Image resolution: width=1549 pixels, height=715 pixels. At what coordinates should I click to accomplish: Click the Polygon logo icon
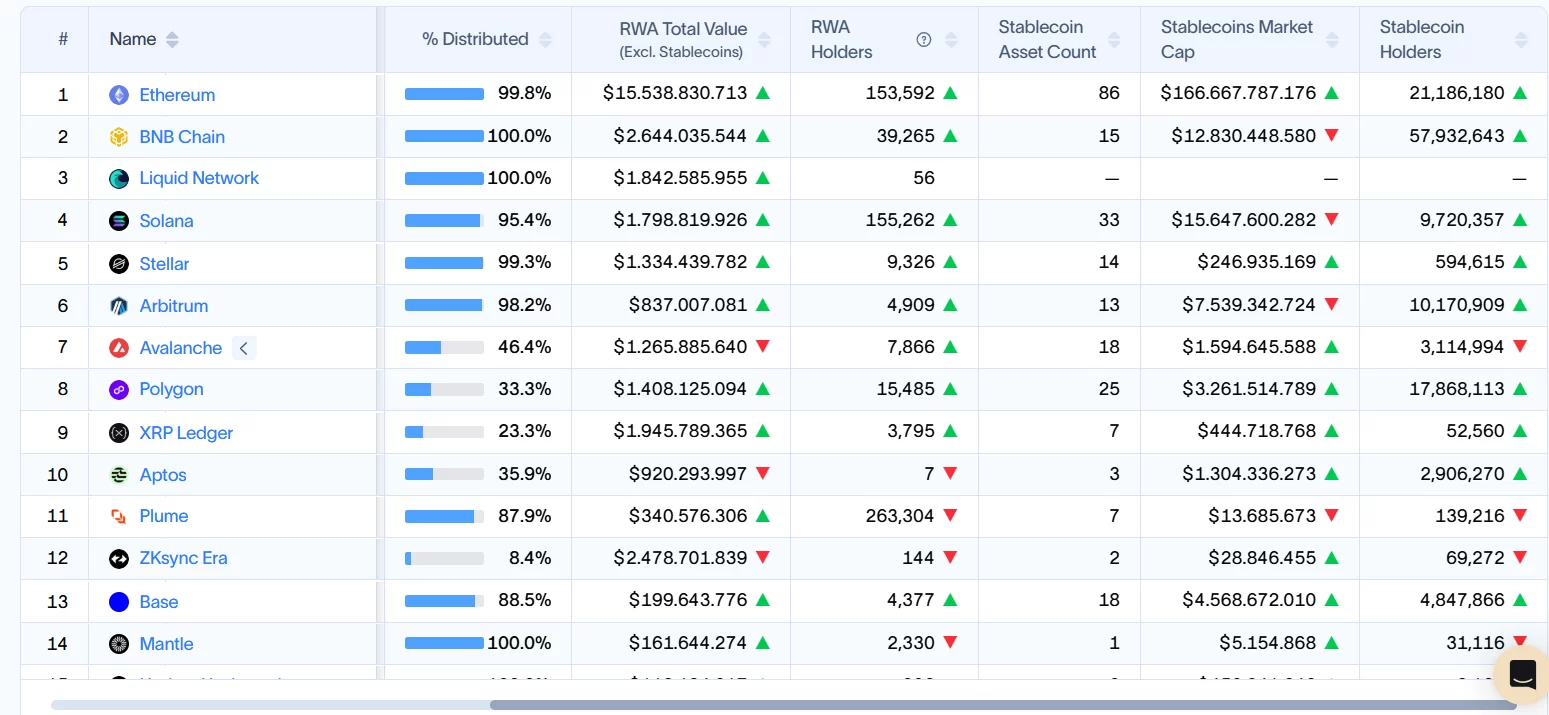tap(119, 390)
